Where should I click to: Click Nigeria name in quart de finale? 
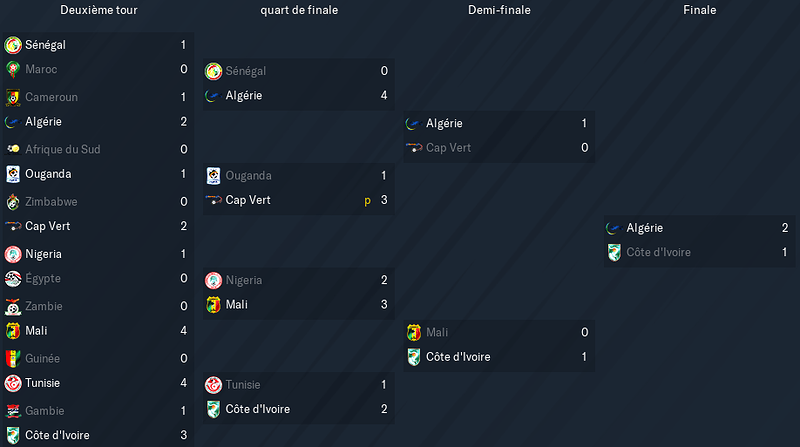pos(244,280)
